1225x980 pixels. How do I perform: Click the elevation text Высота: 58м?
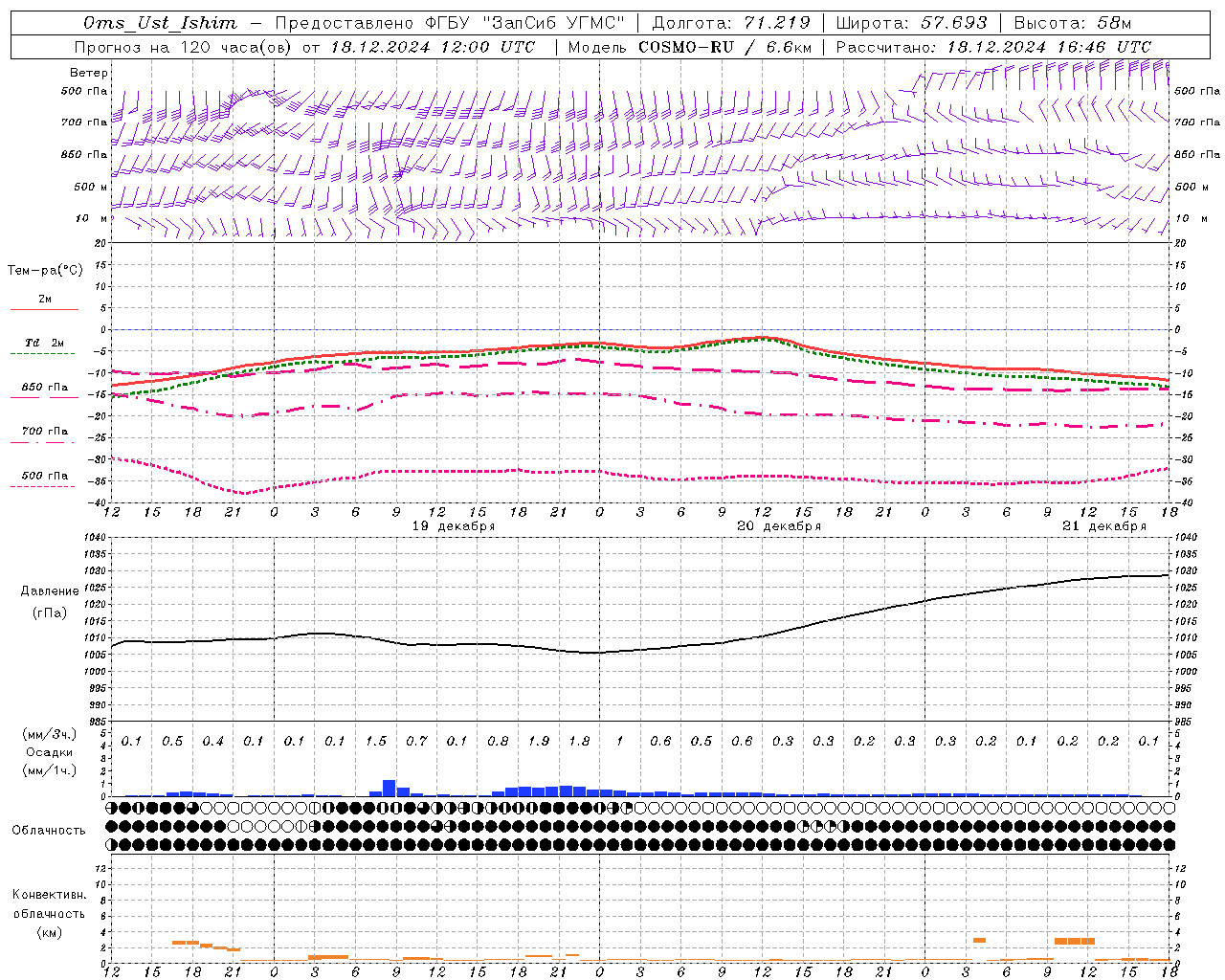click(1072, 23)
